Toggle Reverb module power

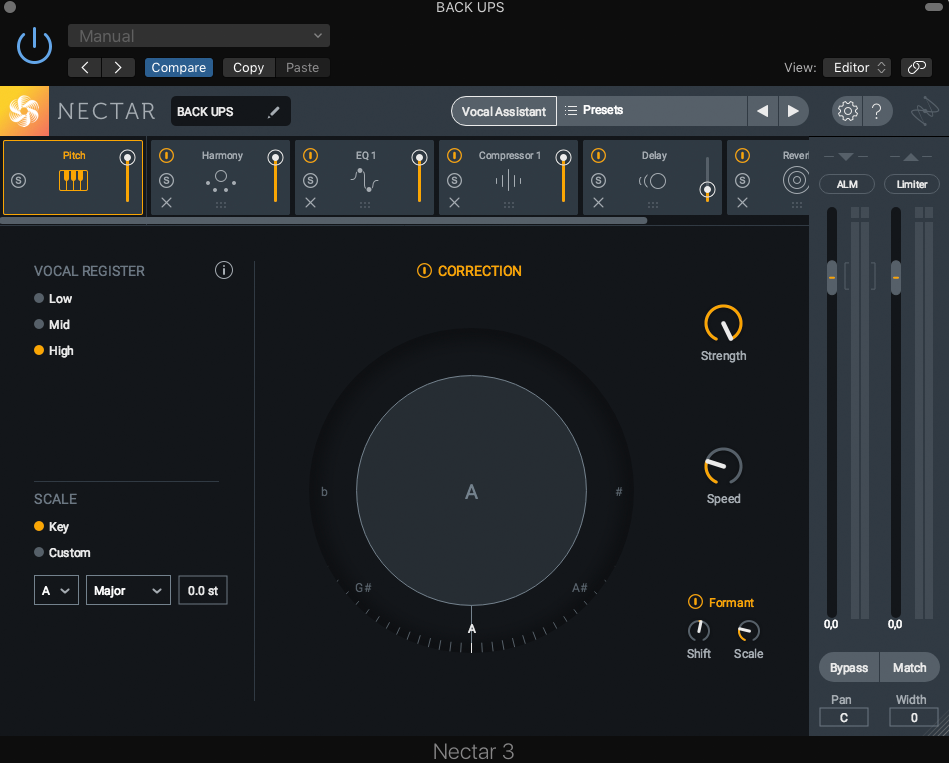(x=742, y=156)
